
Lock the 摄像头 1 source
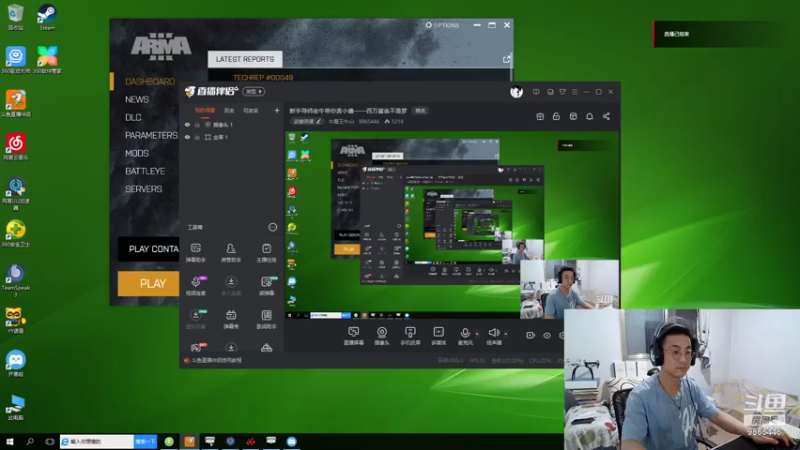click(197, 124)
